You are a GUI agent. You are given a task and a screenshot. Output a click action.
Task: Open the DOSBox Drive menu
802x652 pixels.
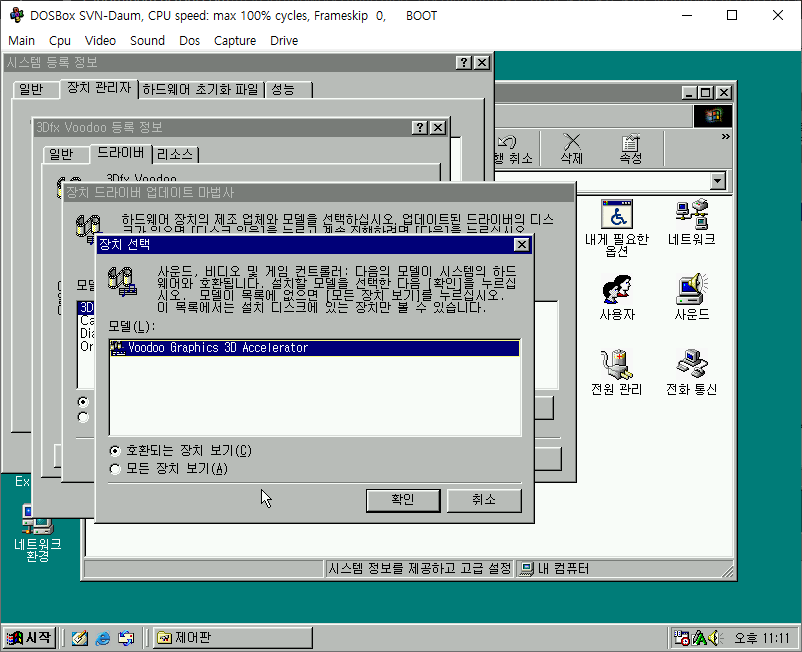click(x=284, y=40)
